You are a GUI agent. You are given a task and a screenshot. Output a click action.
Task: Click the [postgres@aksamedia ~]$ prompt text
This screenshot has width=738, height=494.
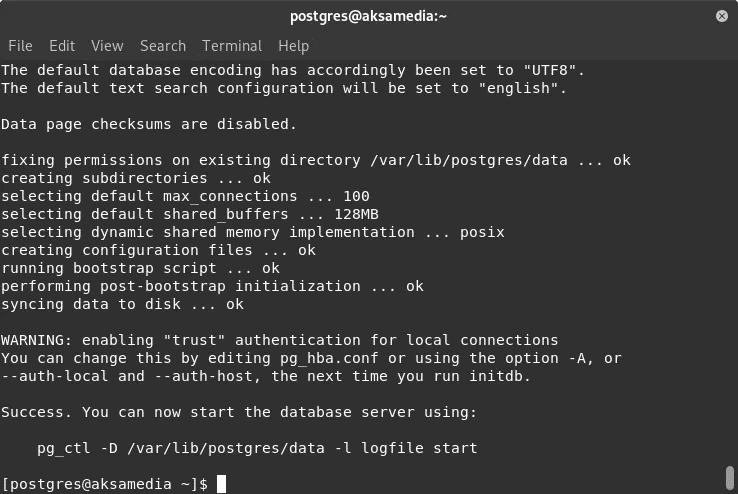104,484
